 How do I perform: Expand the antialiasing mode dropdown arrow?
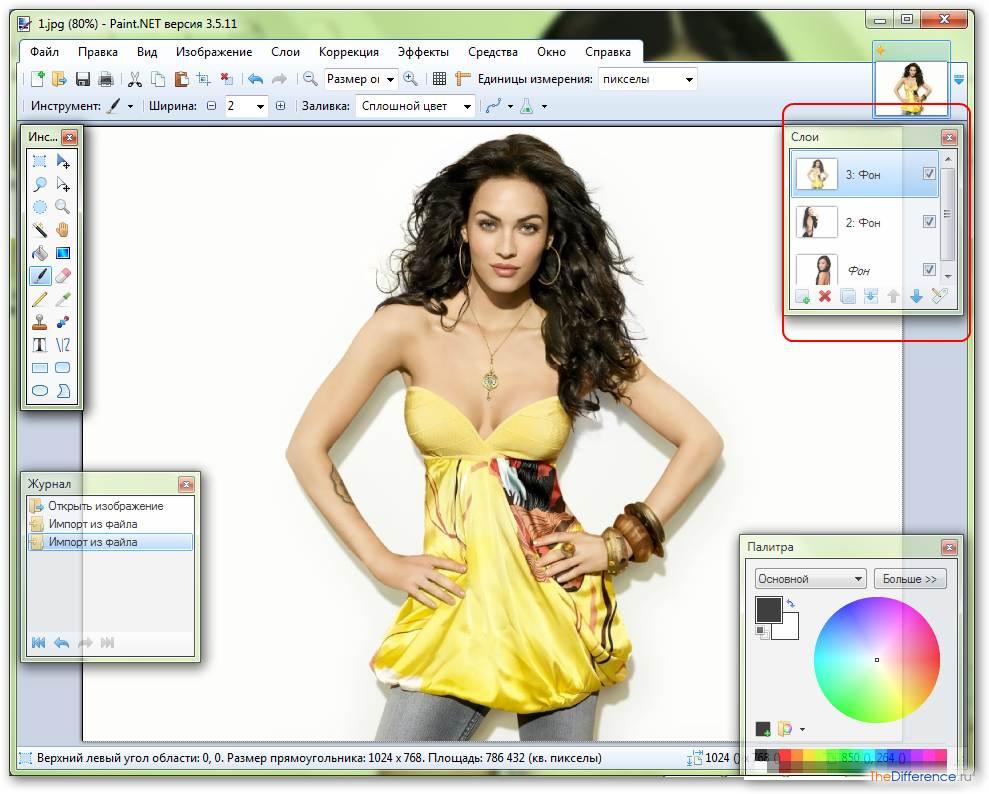(510, 107)
